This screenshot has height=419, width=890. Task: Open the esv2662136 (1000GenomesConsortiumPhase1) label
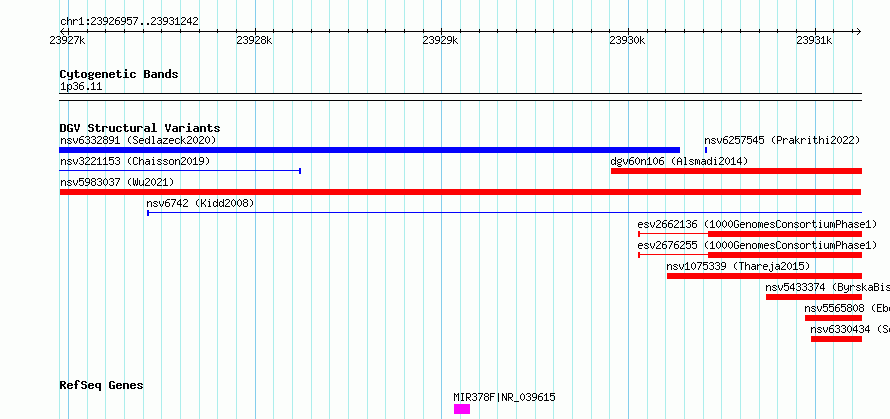pyautogui.click(x=757, y=224)
